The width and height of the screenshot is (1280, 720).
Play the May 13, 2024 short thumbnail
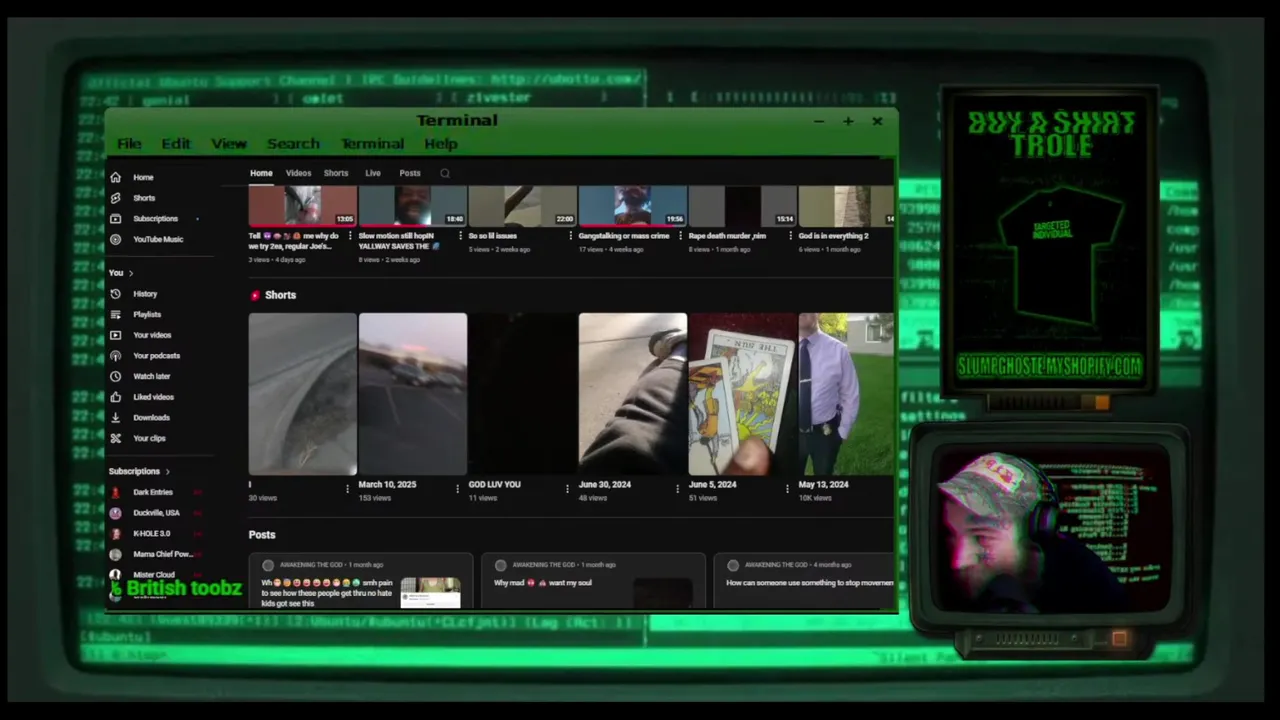(x=846, y=394)
